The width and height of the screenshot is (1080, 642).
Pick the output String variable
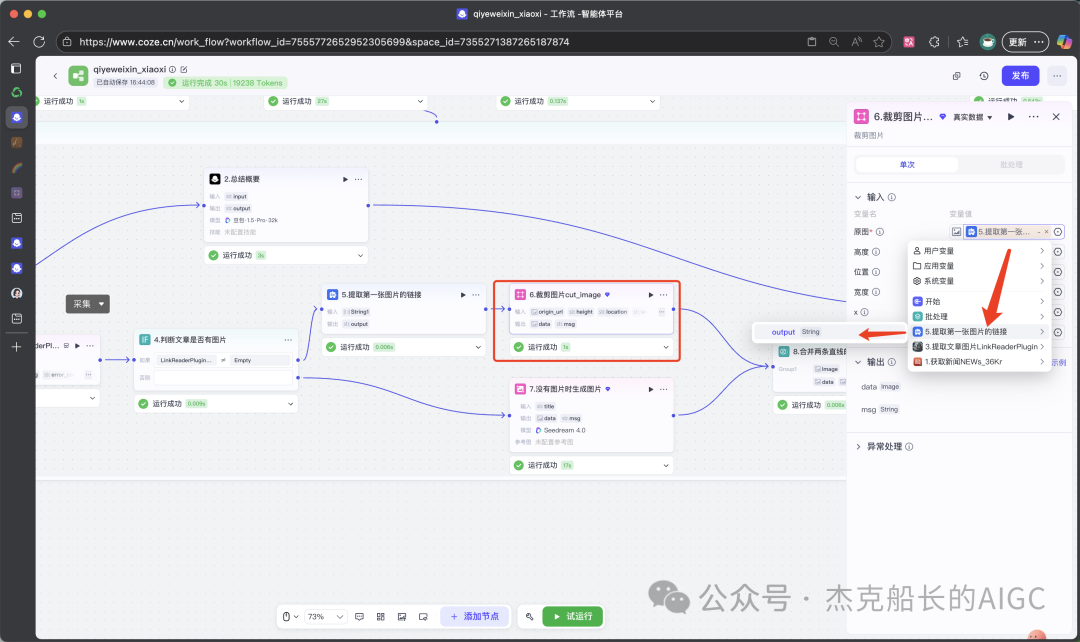[x=829, y=332]
